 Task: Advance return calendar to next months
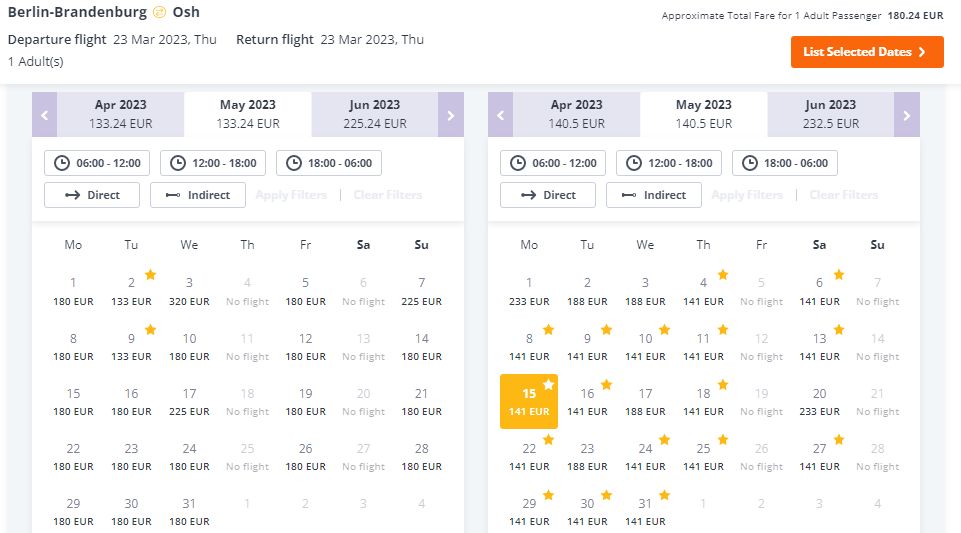point(906,115)
